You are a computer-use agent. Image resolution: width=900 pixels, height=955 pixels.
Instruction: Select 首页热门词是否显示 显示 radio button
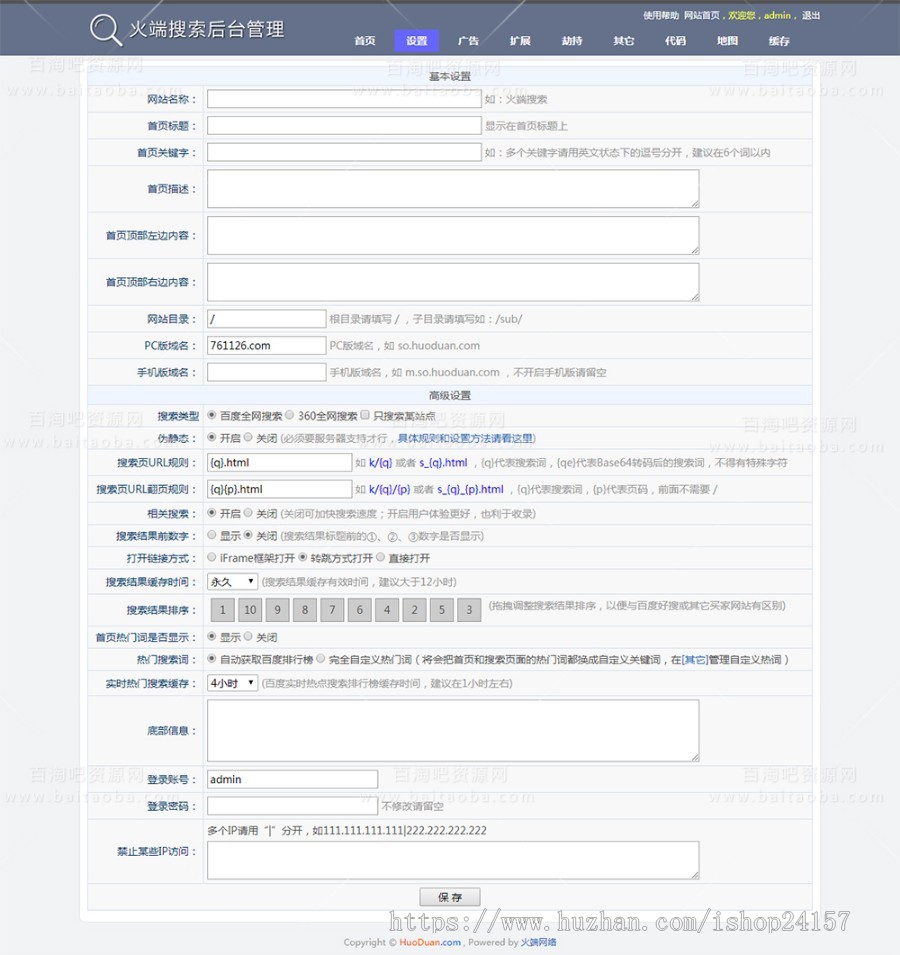[x=212, y=636]
